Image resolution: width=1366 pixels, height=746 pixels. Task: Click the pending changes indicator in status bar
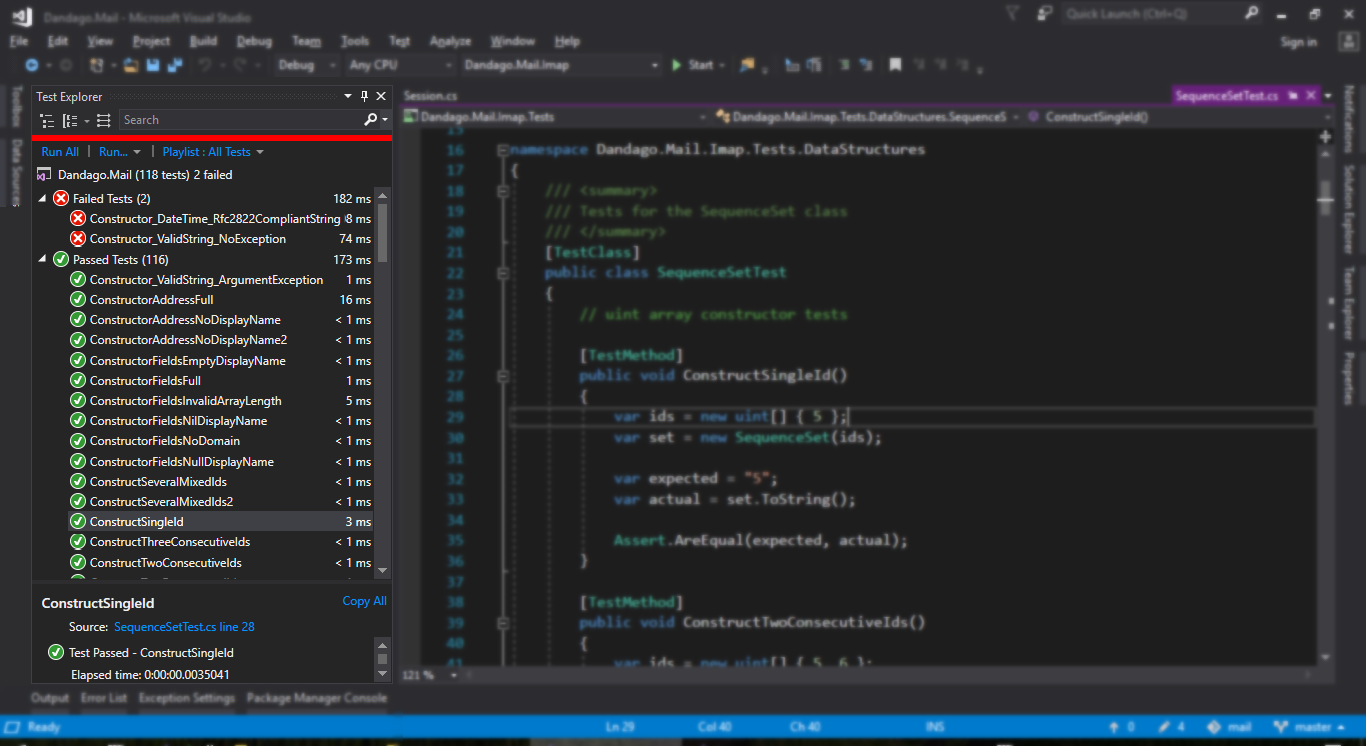1165,726
